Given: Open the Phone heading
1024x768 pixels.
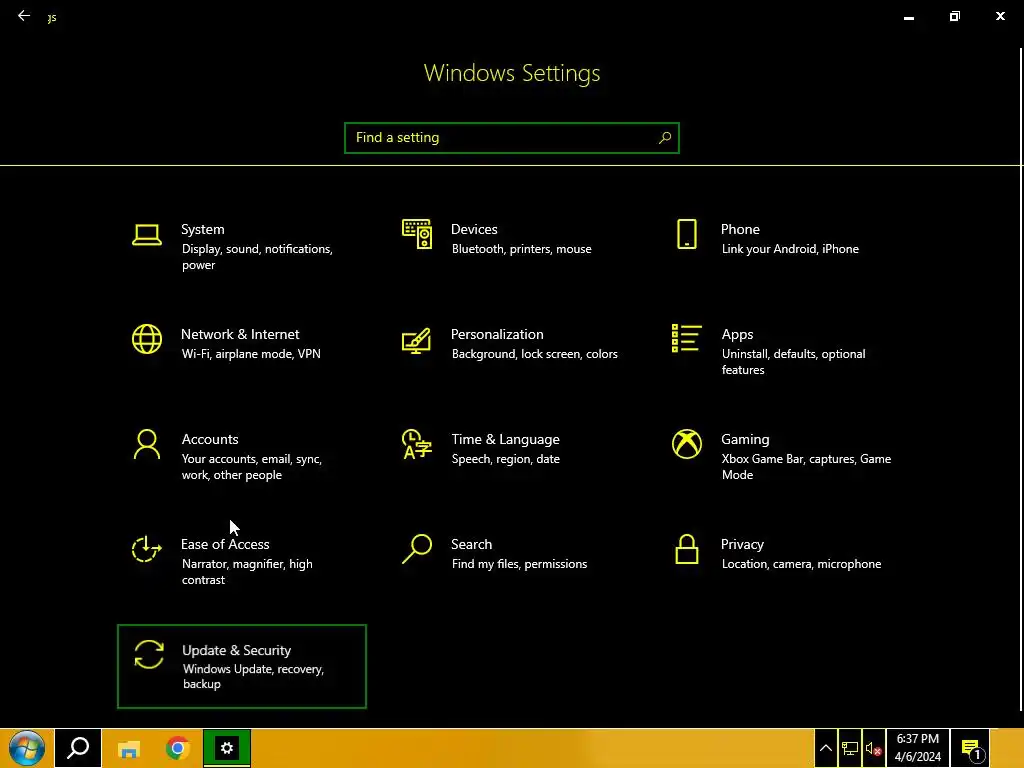Looking at the screenshot, I should [740, 229].
